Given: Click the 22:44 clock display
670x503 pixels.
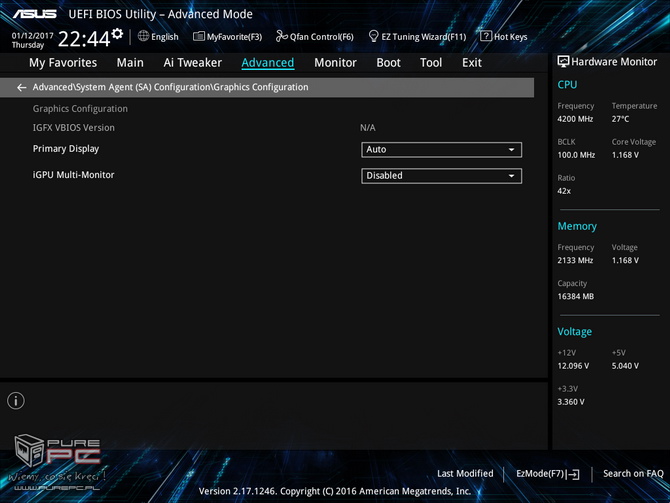Looking at the screenshot, I should click(x=84, y=39).
